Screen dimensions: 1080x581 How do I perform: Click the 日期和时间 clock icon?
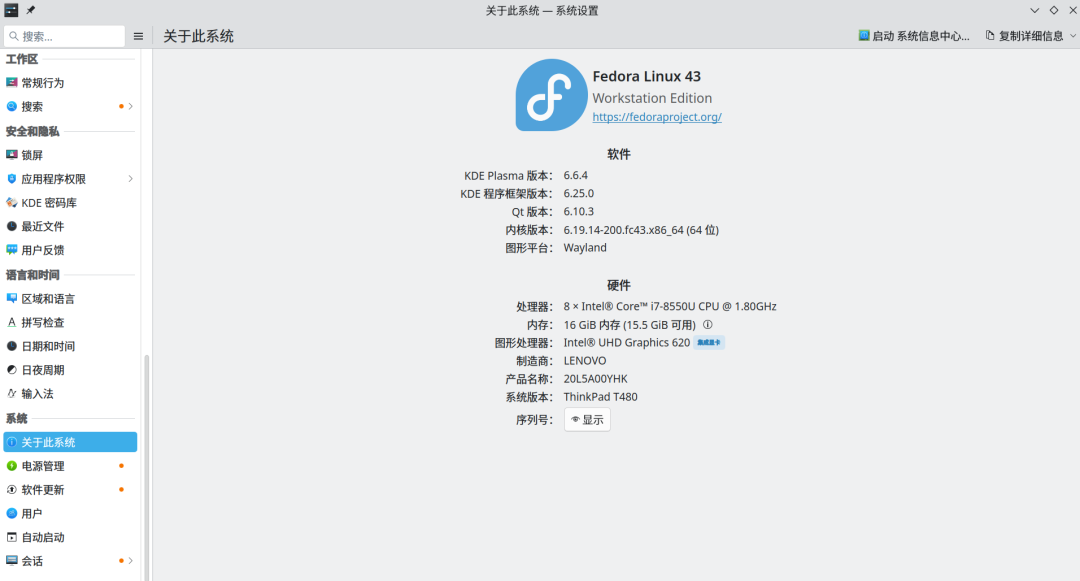pyautogui.click(x=12, y=346)
